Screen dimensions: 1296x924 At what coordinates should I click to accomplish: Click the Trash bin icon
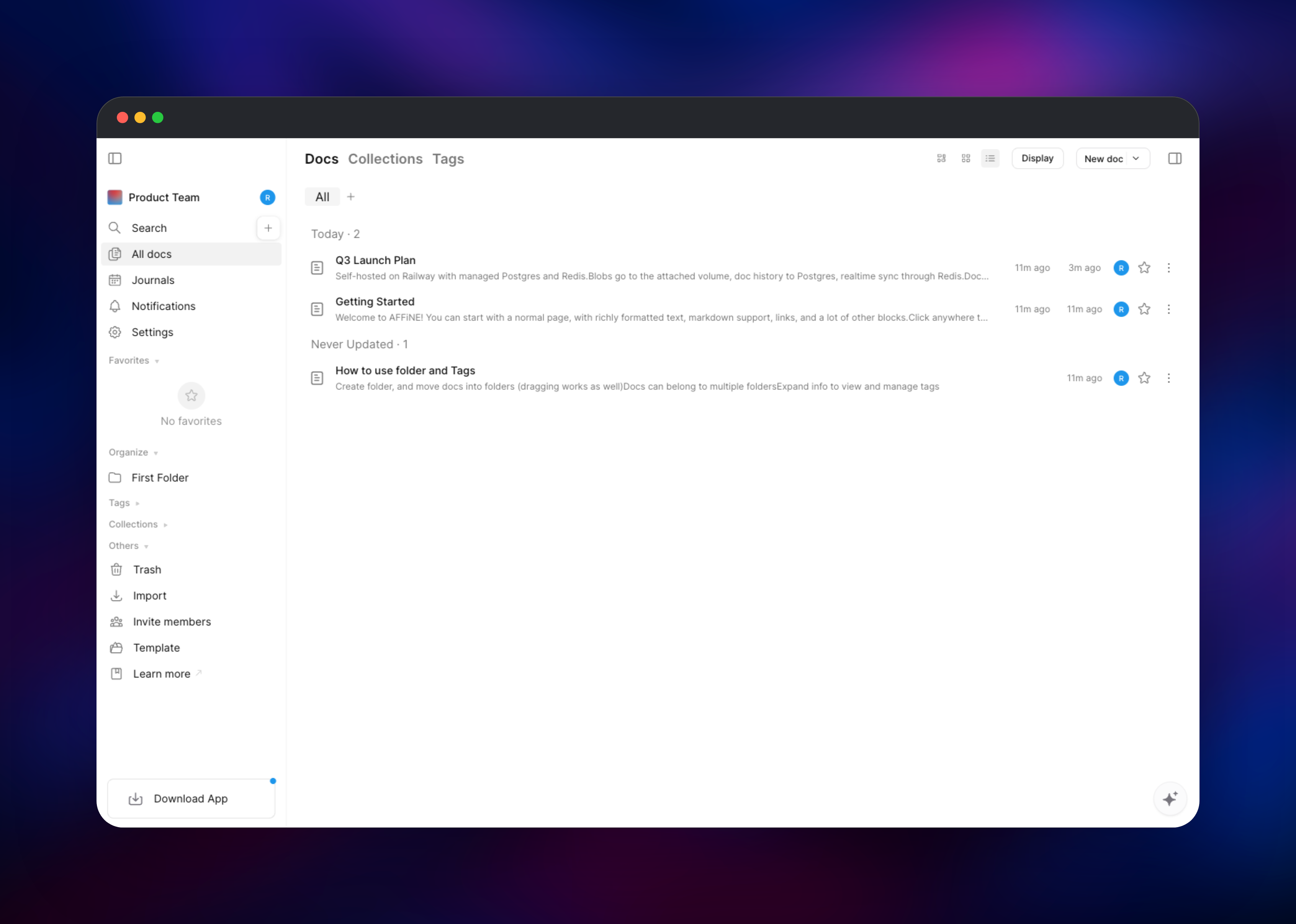point(116,569)
